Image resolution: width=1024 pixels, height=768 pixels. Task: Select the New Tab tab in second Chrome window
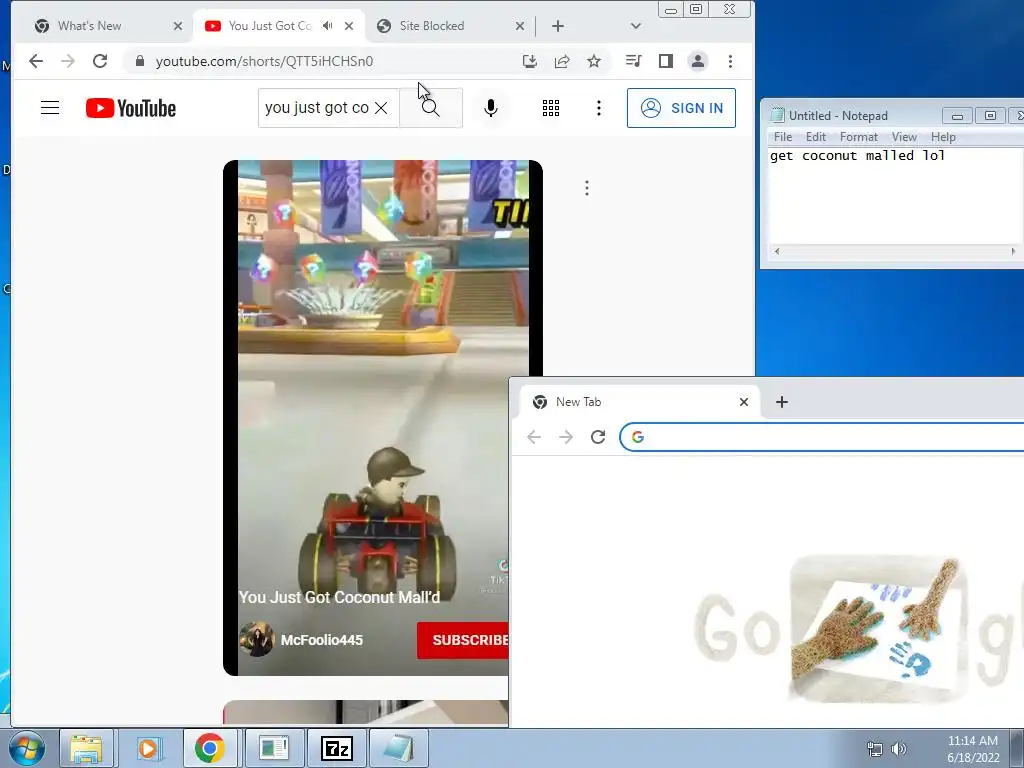(x=640, y=402)
